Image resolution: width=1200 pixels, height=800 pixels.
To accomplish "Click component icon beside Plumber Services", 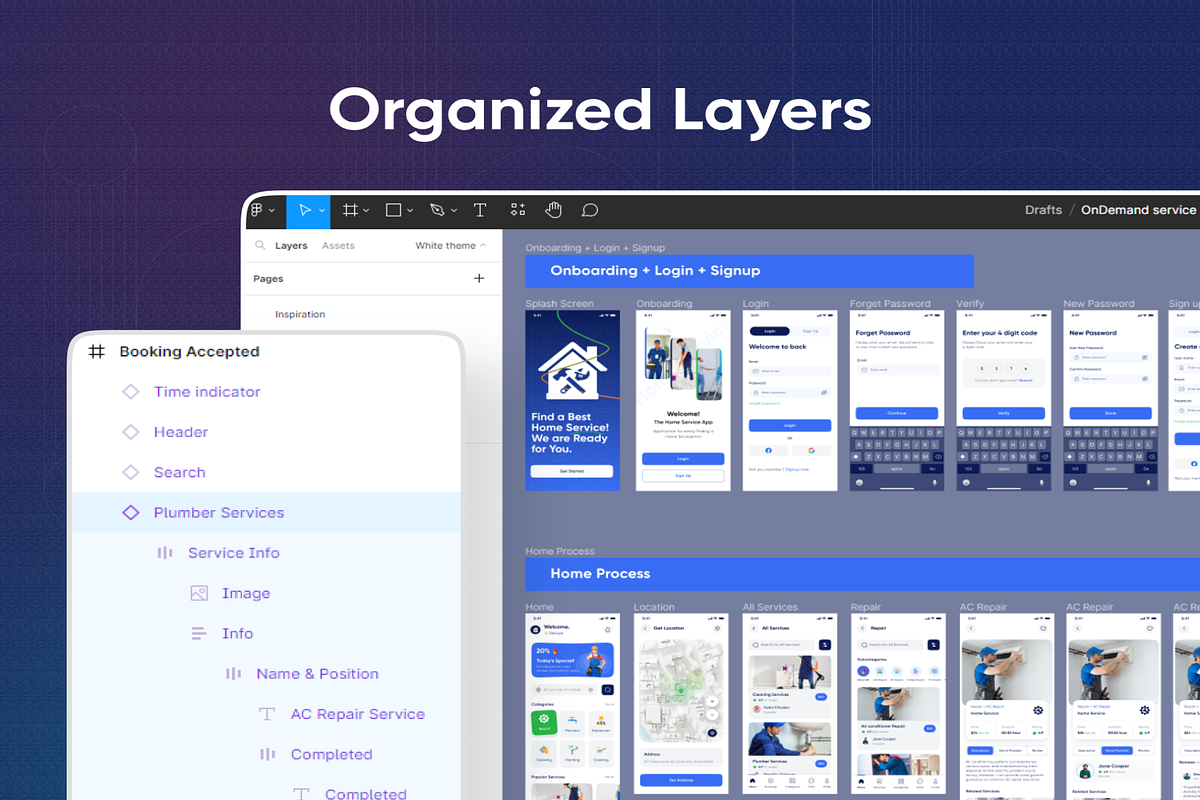I will tap(130, 512).
